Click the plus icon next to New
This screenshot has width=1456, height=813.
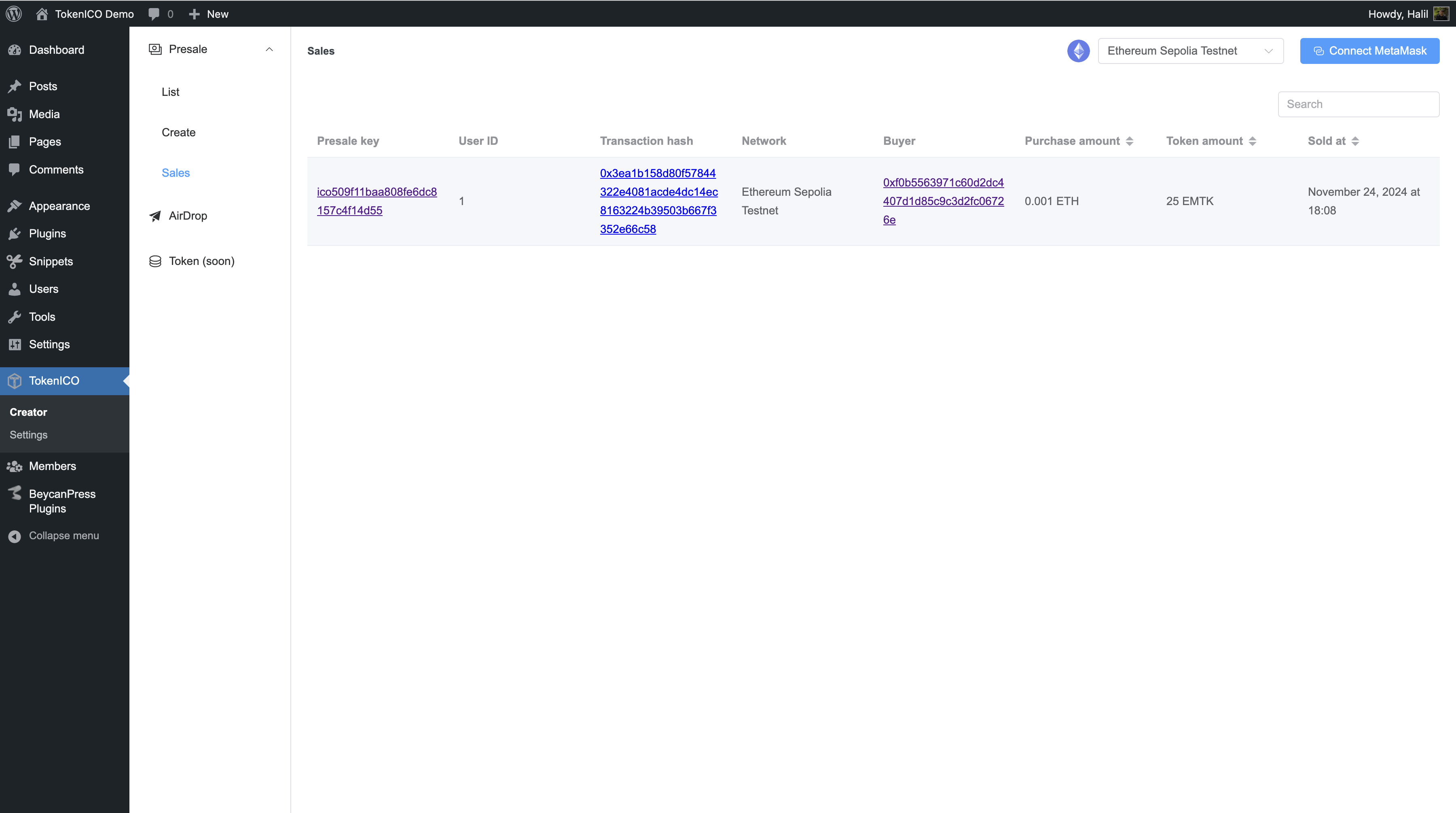click(195, 14)
